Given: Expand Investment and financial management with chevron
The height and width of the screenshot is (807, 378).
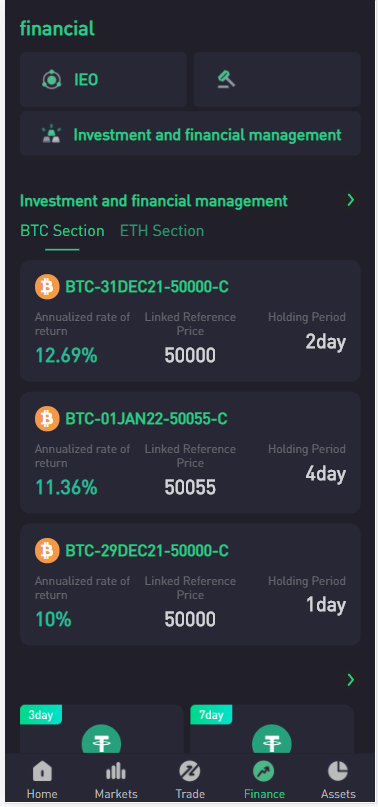Looking at the screenshot, I should (351, 200).
